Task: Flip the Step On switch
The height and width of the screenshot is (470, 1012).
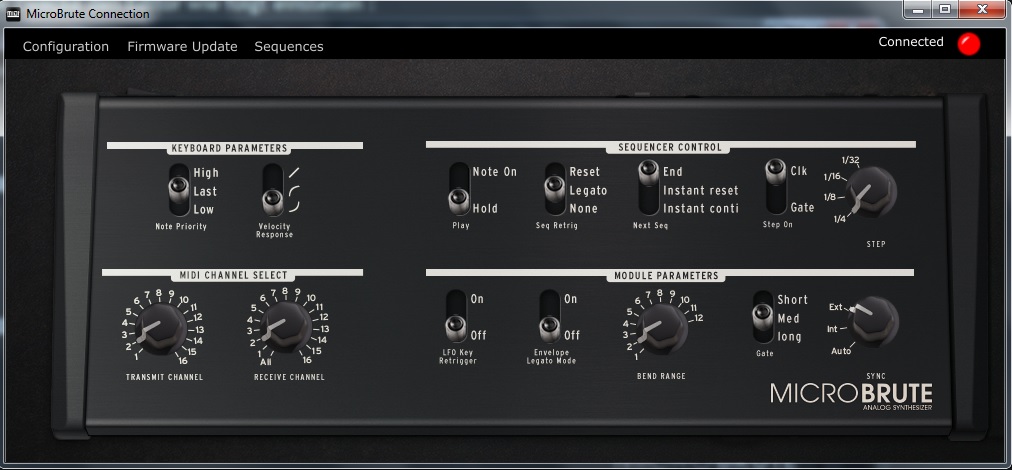Action: click(776, 187)
